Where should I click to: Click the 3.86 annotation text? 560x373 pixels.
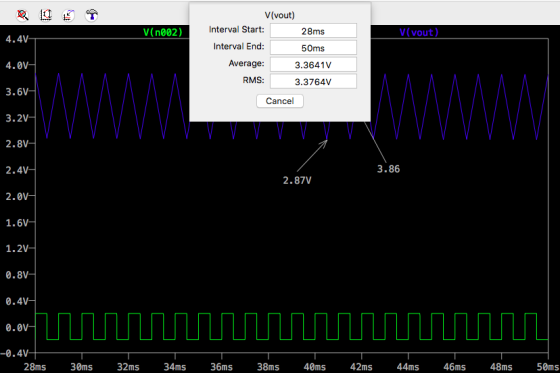[x=389, y=169]
